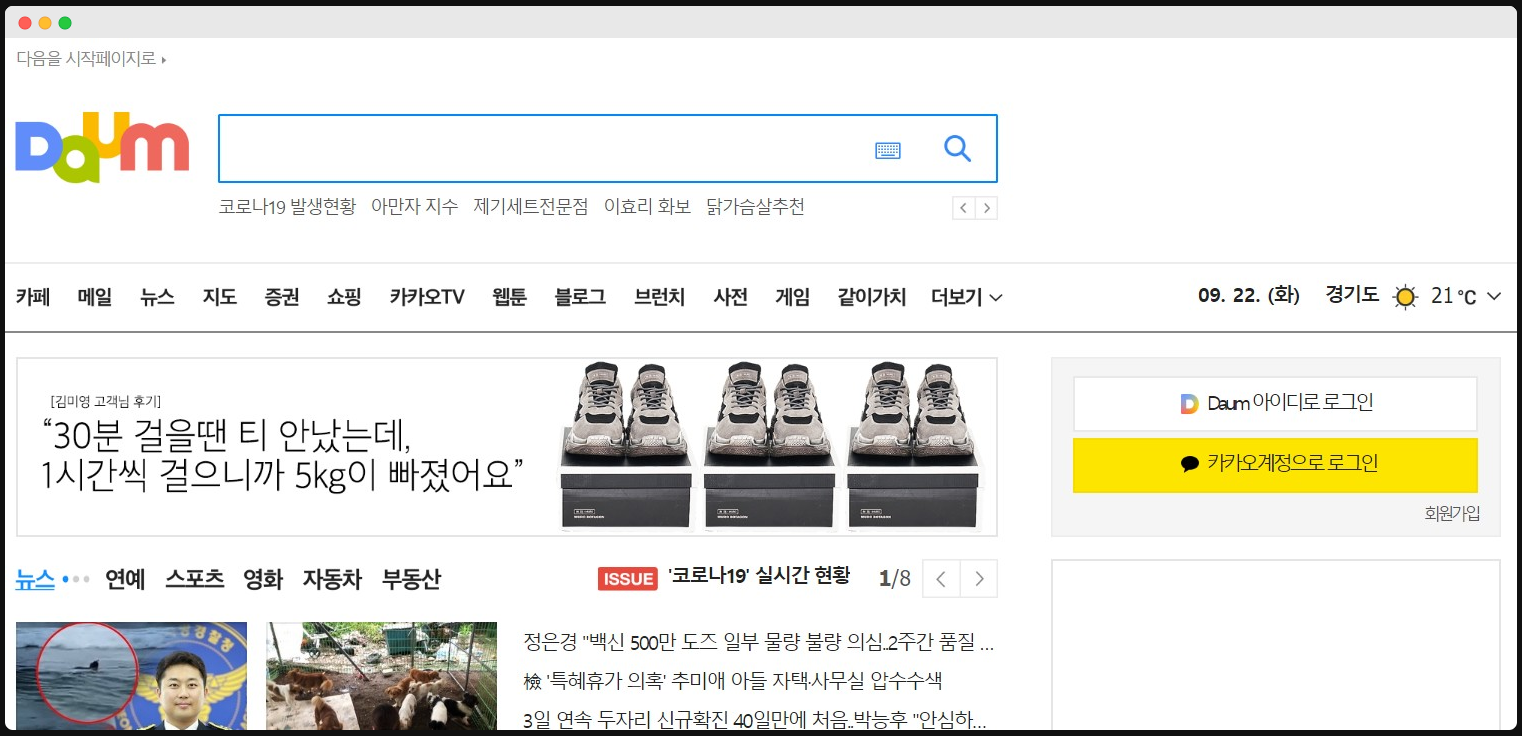This screenshot has width=1522, height=736.
Task: Show next suggested search keywords
Action: click(986, 208)
